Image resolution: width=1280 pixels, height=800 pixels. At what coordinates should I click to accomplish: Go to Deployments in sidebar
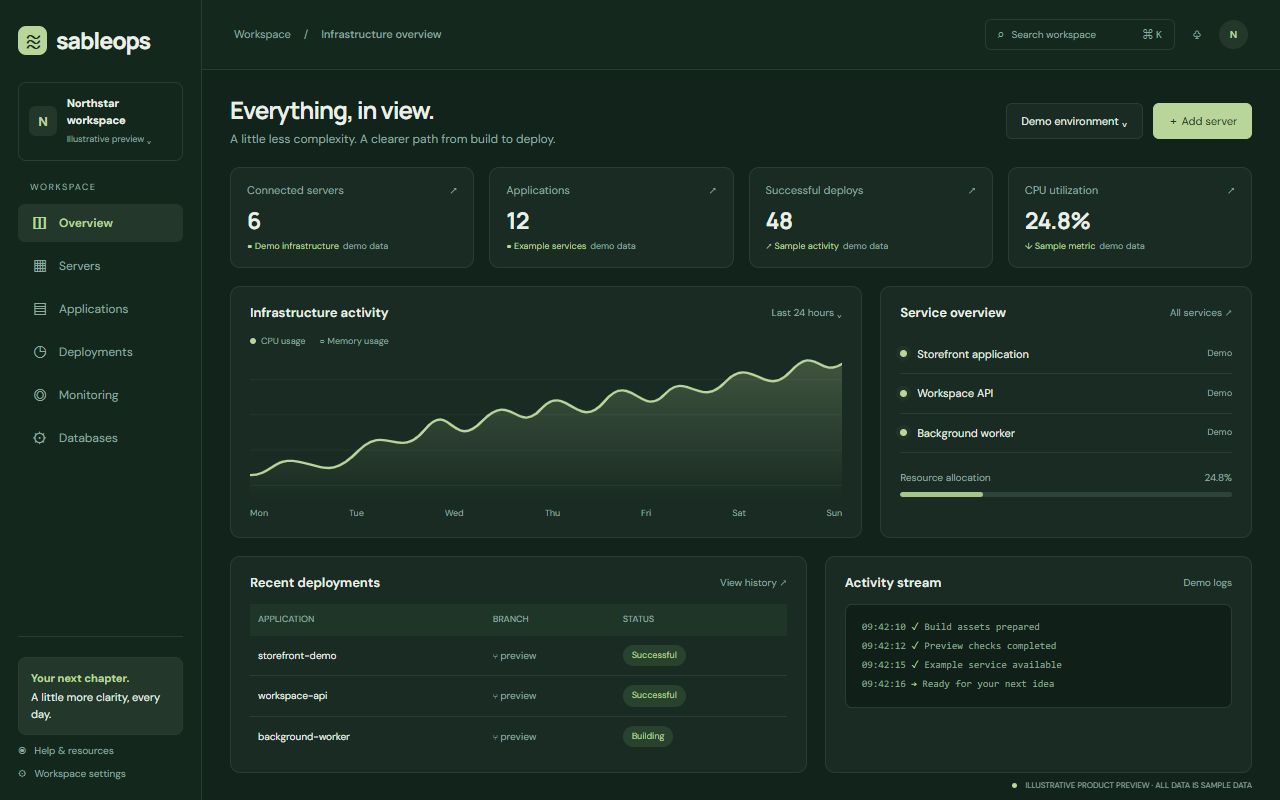[100, 352]
